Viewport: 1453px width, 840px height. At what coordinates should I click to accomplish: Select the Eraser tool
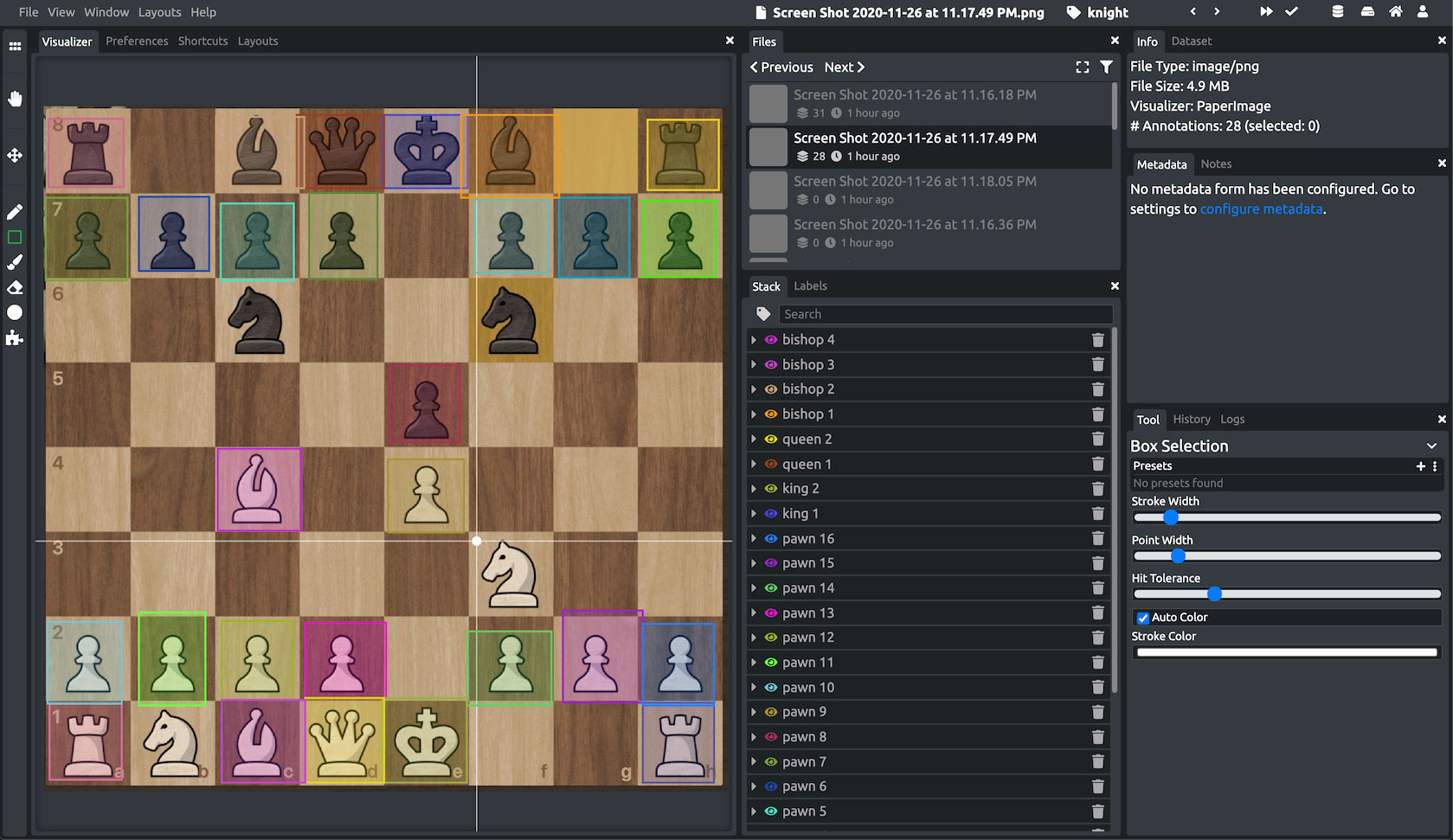(x=15, y=287)
